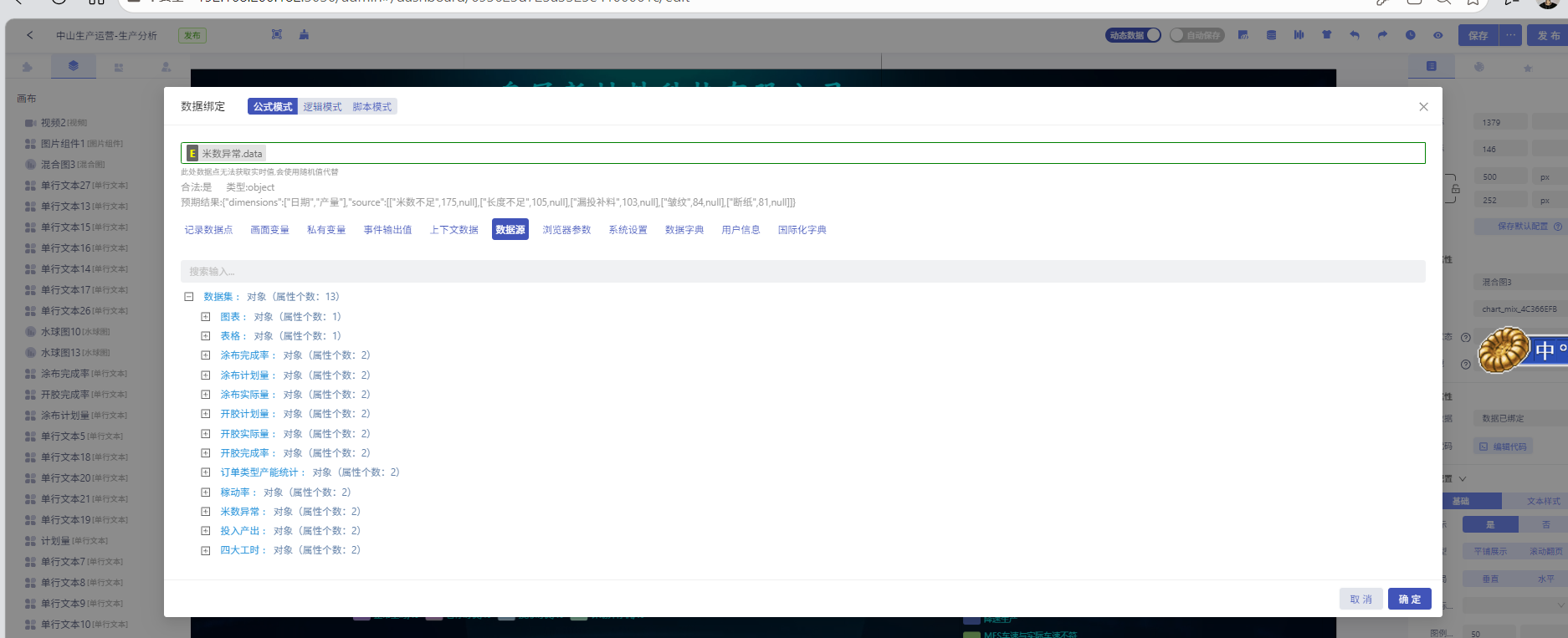
Task: Expand the 图表 tree node
Action: 205,317
